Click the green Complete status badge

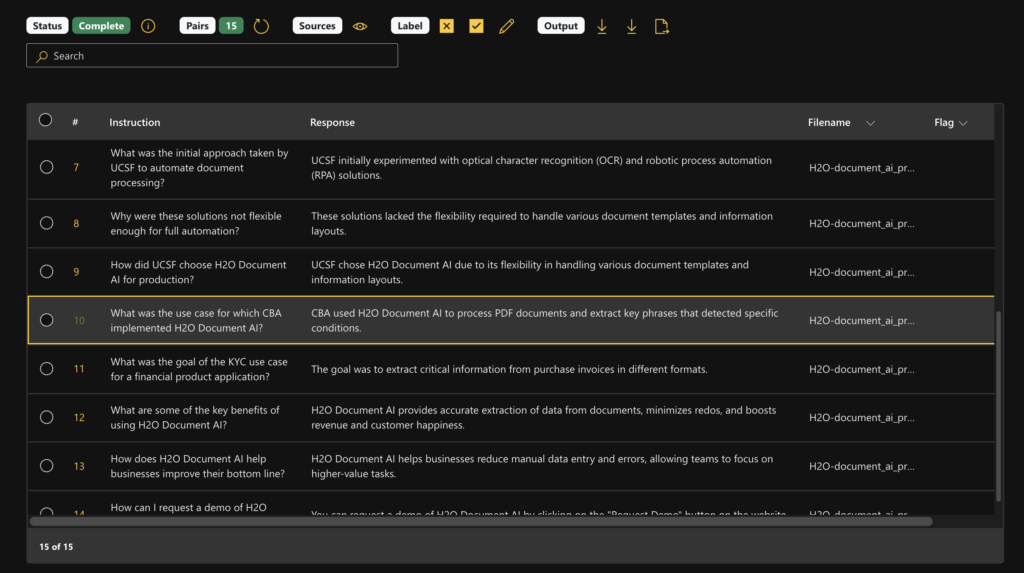pos(101,26)
